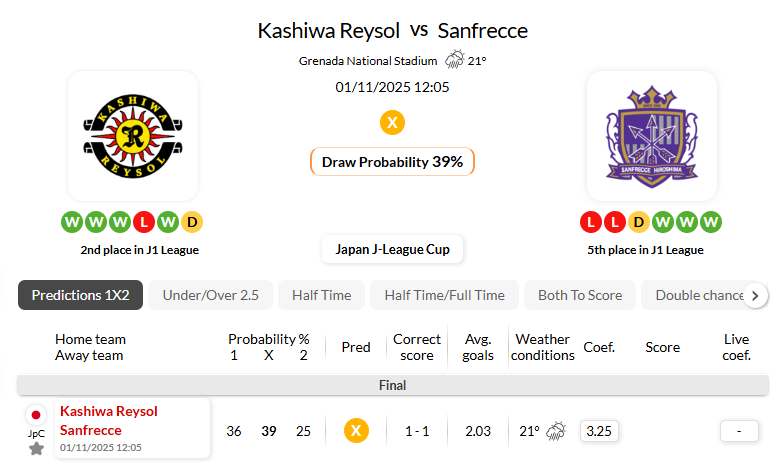Click the Sanfrecce Hiroshima team crest
Image resolution: width=777 pixels, height=474 pixels.
650,135
